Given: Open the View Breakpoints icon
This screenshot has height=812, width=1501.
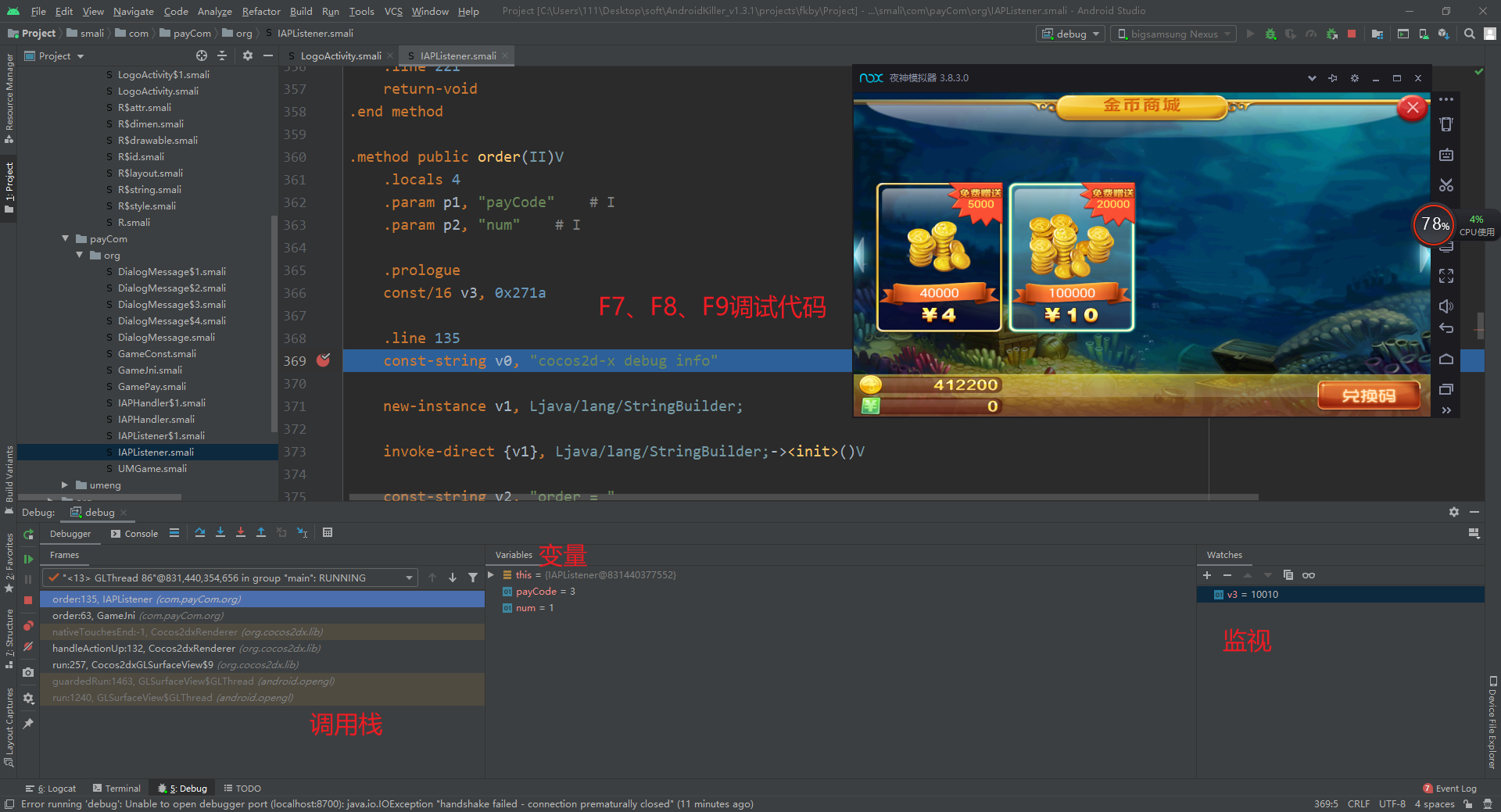Looking at the screenshot, I should 28,626.
